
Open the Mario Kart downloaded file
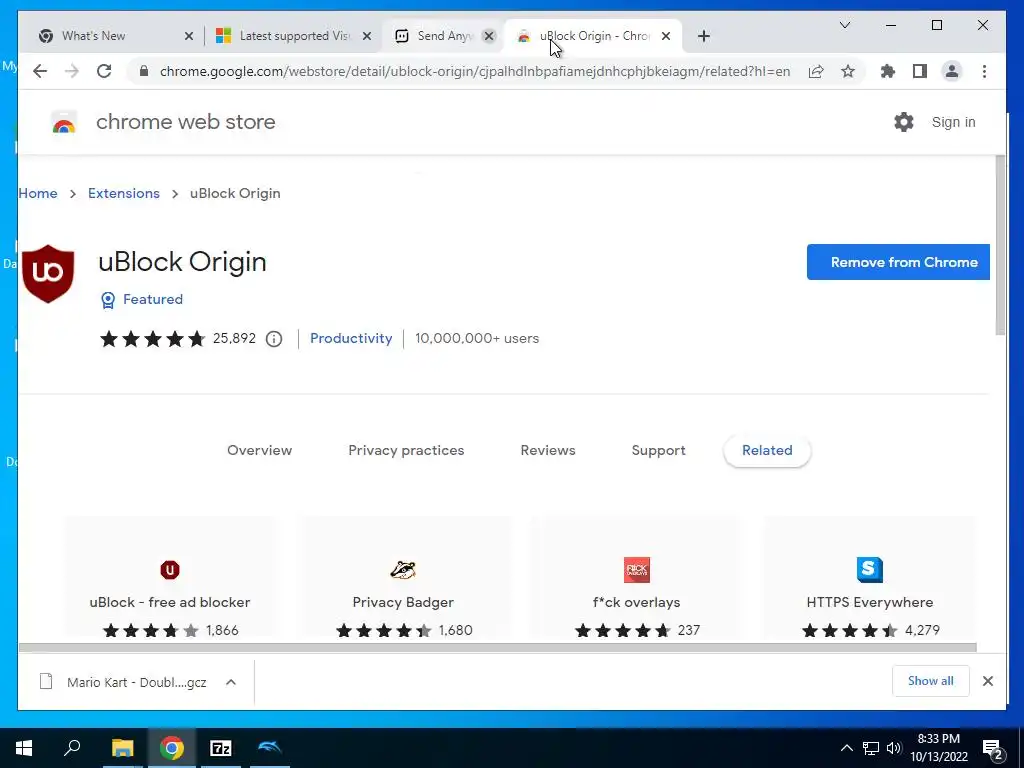pos(136,682)
